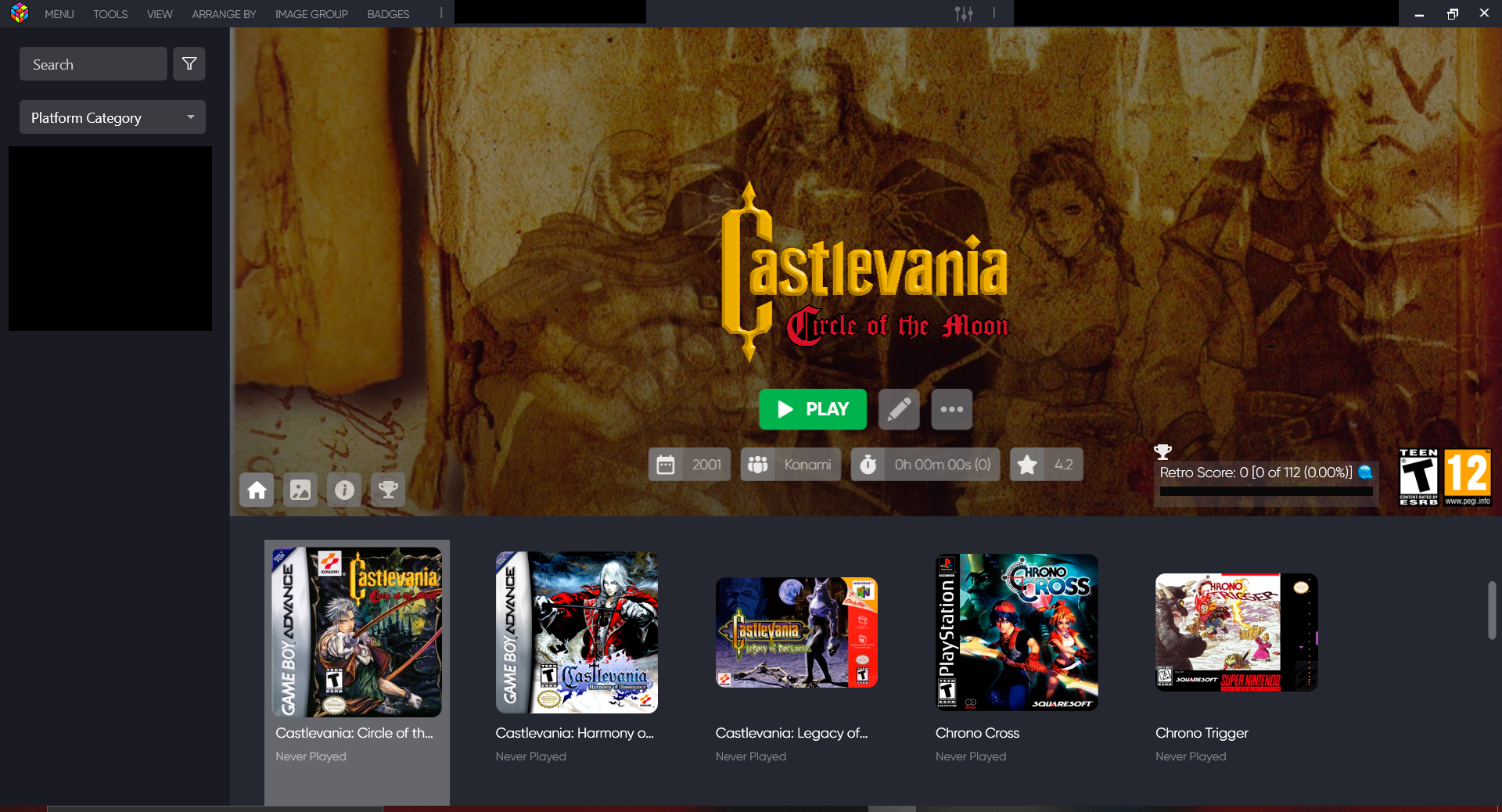The image size is (1502, 812).
Task: Click the 4.2 star rating badge
Action: click(1047, 465)
